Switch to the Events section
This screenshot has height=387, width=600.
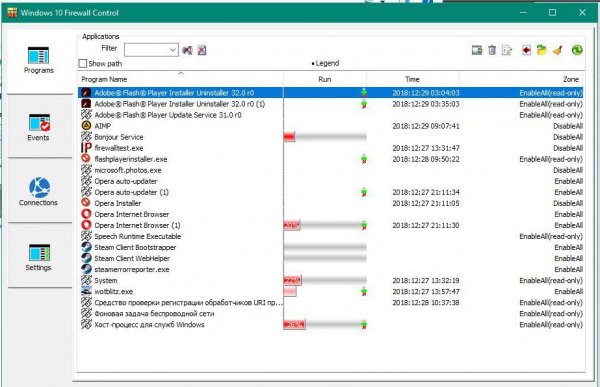[39, 127]
